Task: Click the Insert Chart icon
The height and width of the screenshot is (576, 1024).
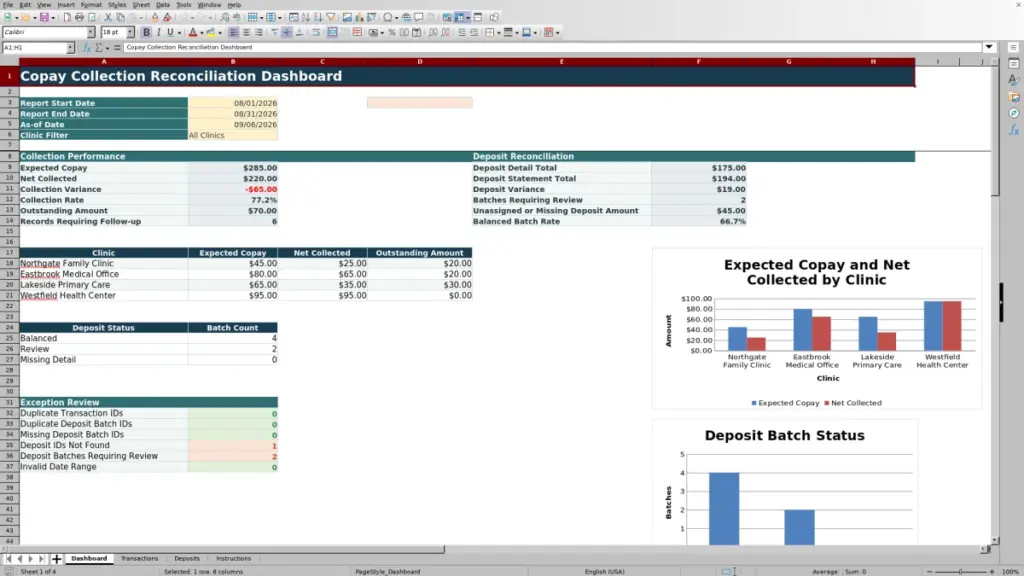Action: (359, 17)
